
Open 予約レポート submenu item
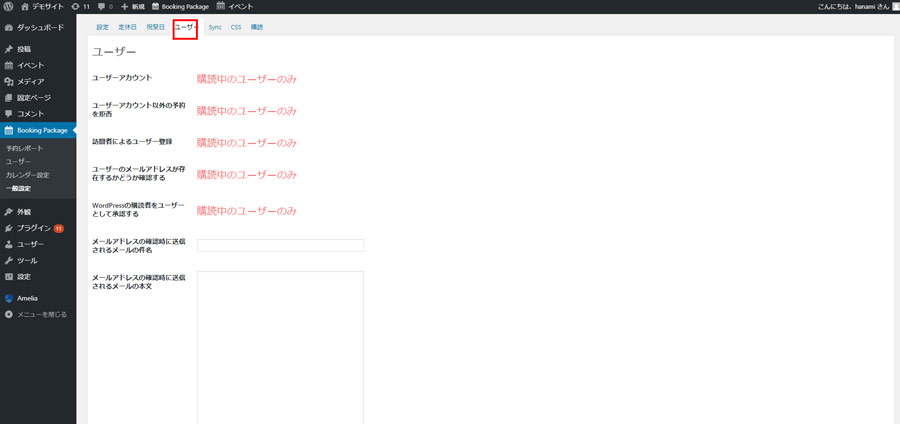pos(24,148)
